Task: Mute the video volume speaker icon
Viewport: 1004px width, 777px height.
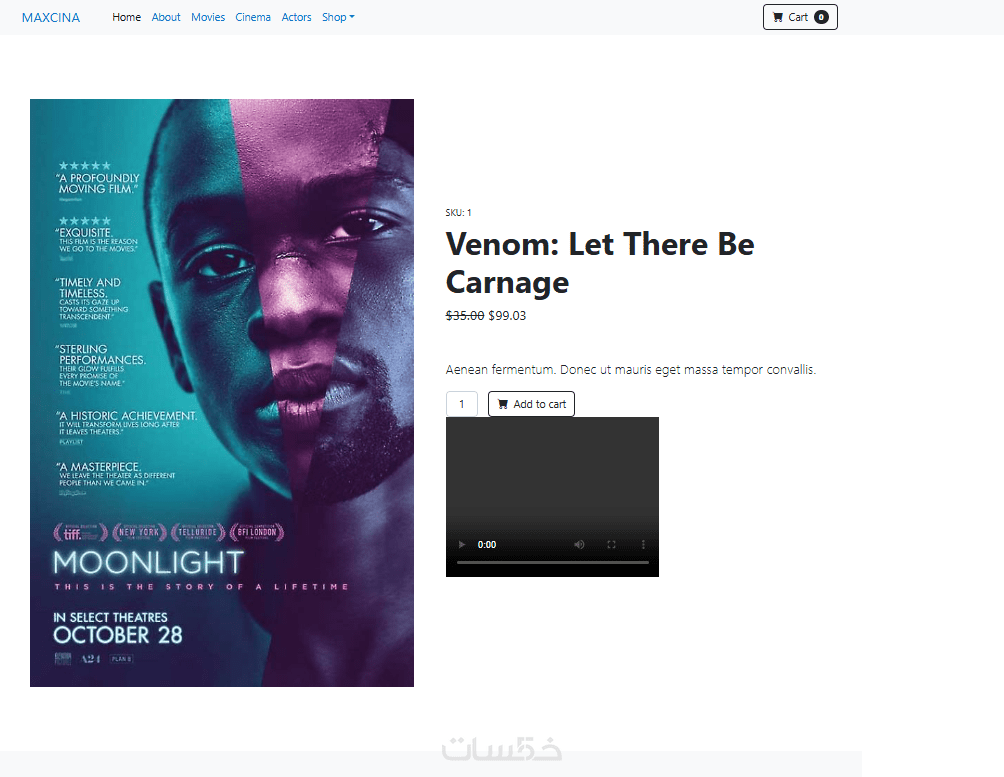Action: (x=579, y=544)
